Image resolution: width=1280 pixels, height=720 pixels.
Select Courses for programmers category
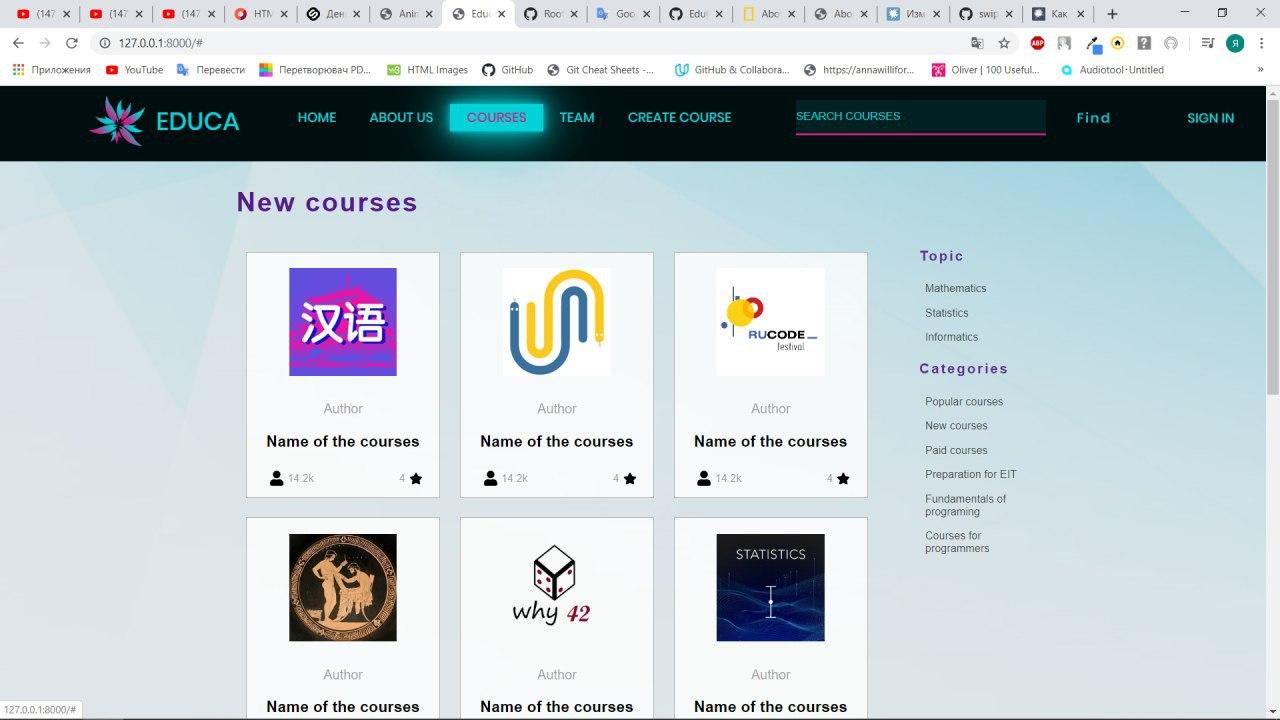[x=957, y=542]
